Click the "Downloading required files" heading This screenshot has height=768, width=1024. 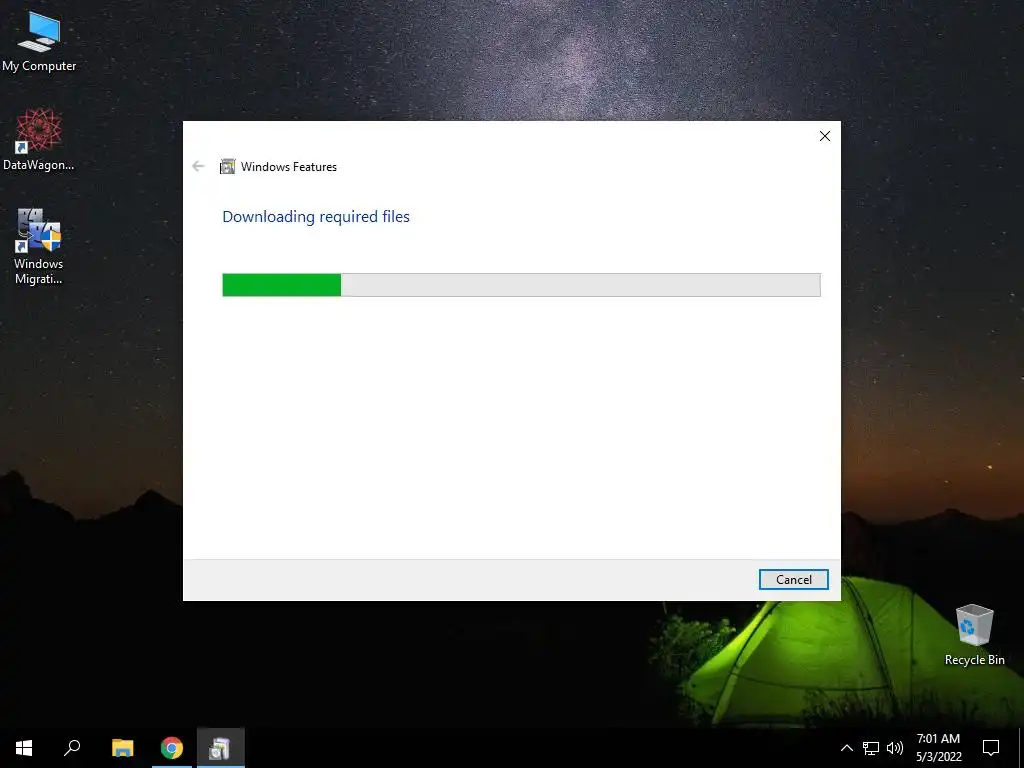pos(316,217)
